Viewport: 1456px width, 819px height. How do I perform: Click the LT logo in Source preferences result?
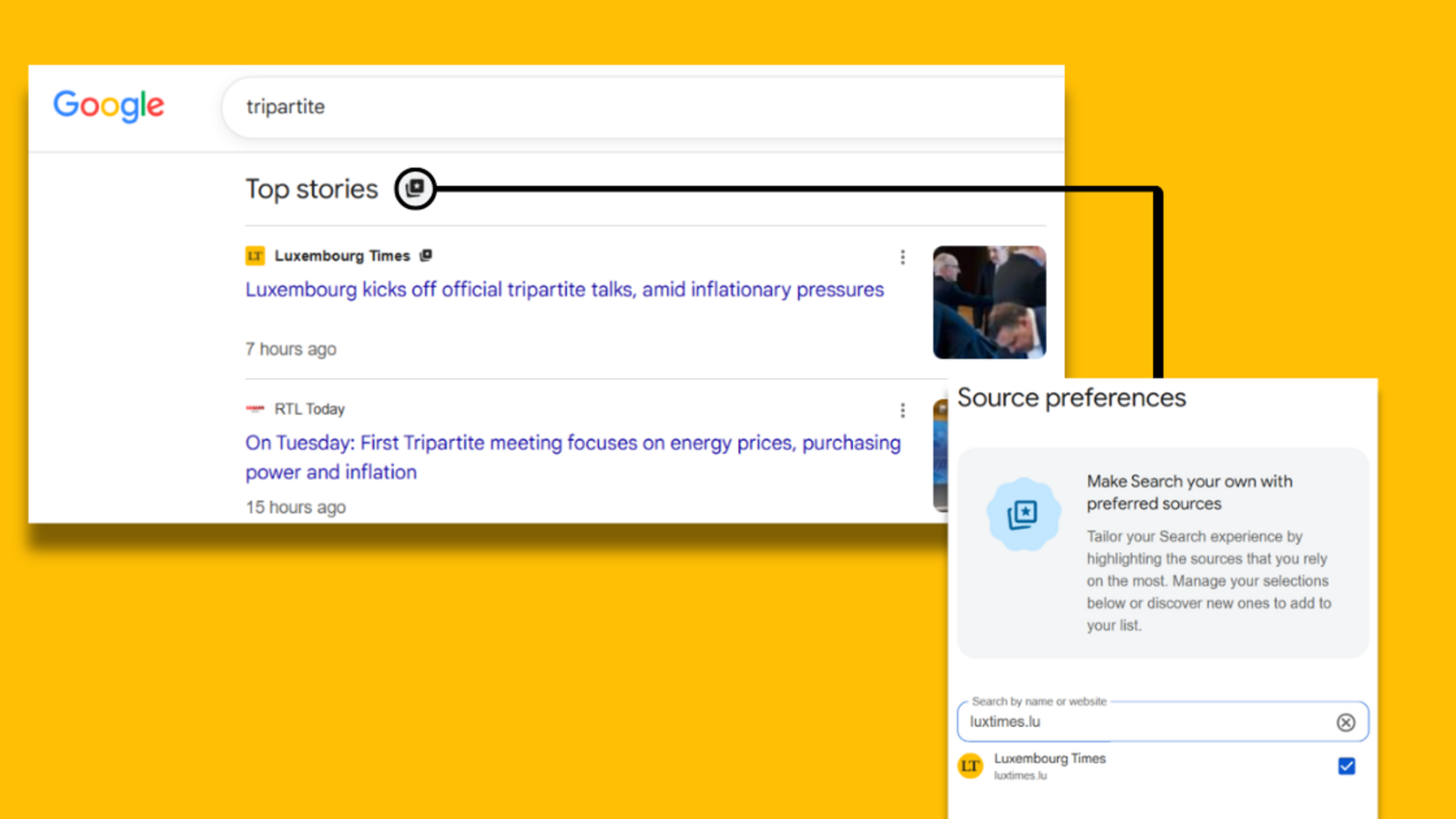pyautogui.click(x=971, y=766)
